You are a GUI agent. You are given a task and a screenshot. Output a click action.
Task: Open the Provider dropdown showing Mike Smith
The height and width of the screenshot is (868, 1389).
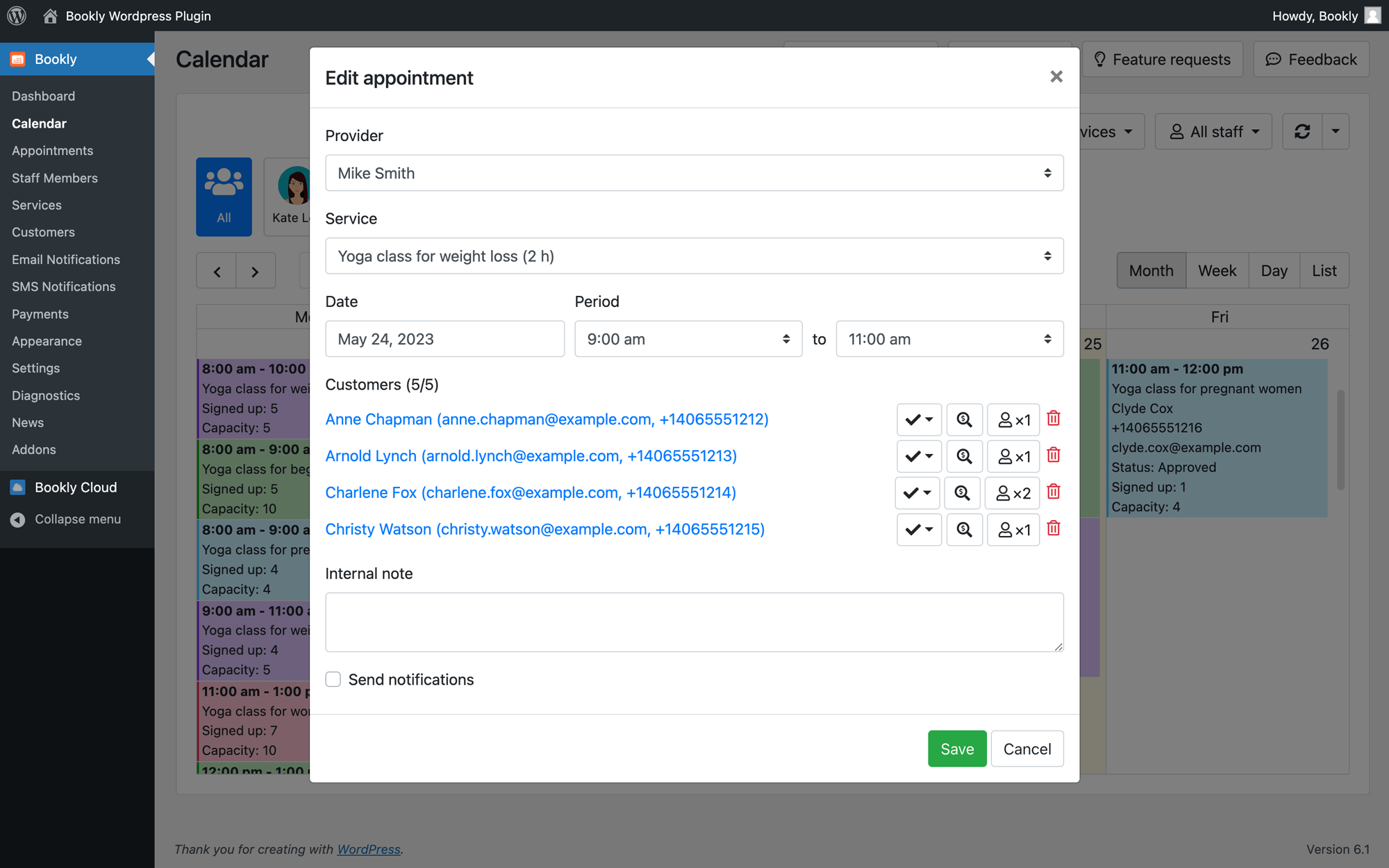(694, 173)
